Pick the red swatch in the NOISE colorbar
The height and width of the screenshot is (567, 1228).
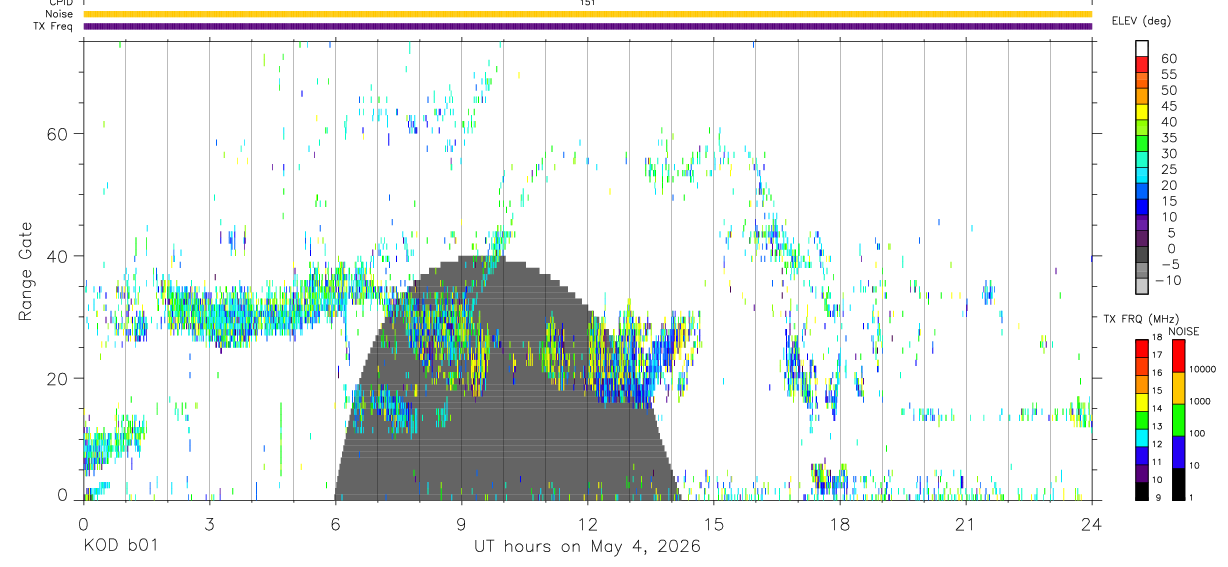1178,356
